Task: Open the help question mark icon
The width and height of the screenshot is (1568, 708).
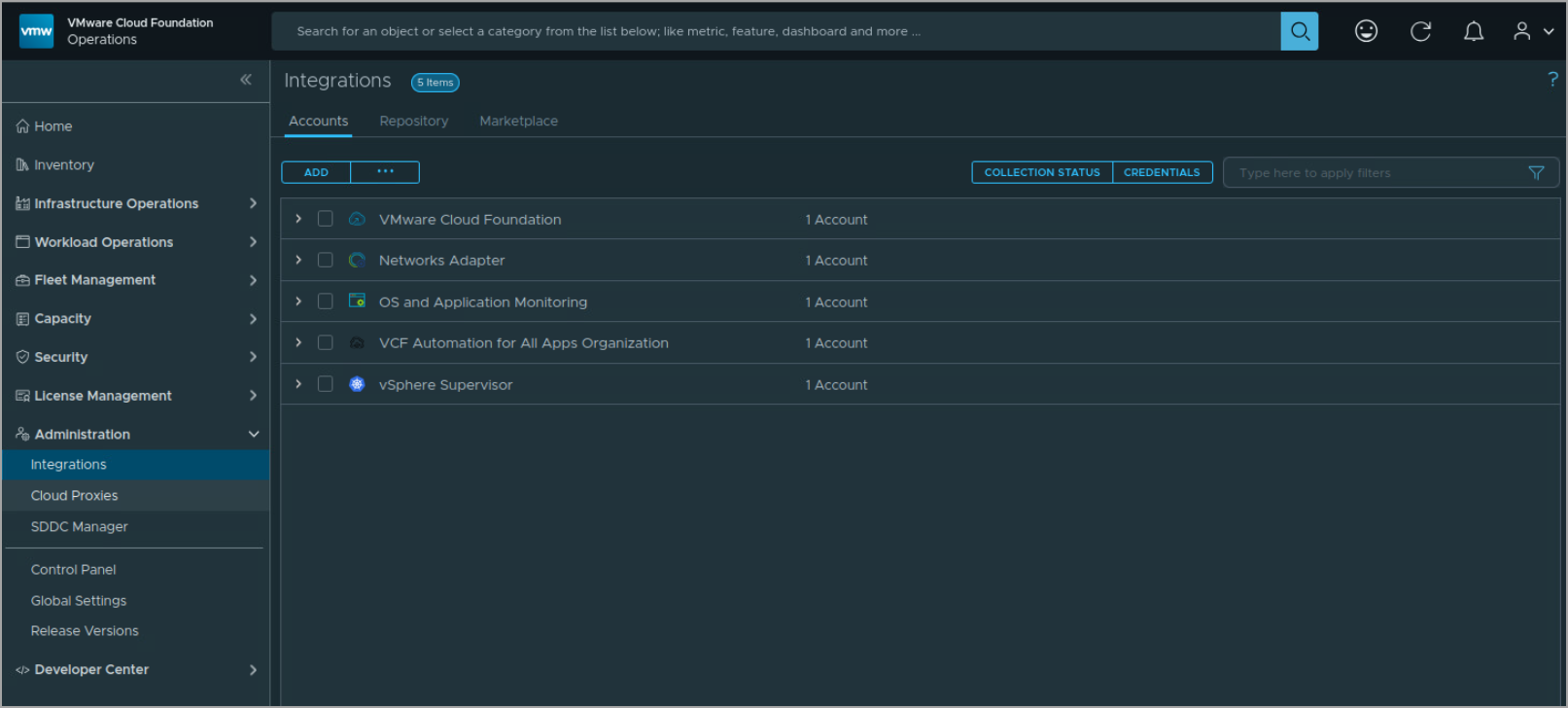Action: [x=1552, y=80]
